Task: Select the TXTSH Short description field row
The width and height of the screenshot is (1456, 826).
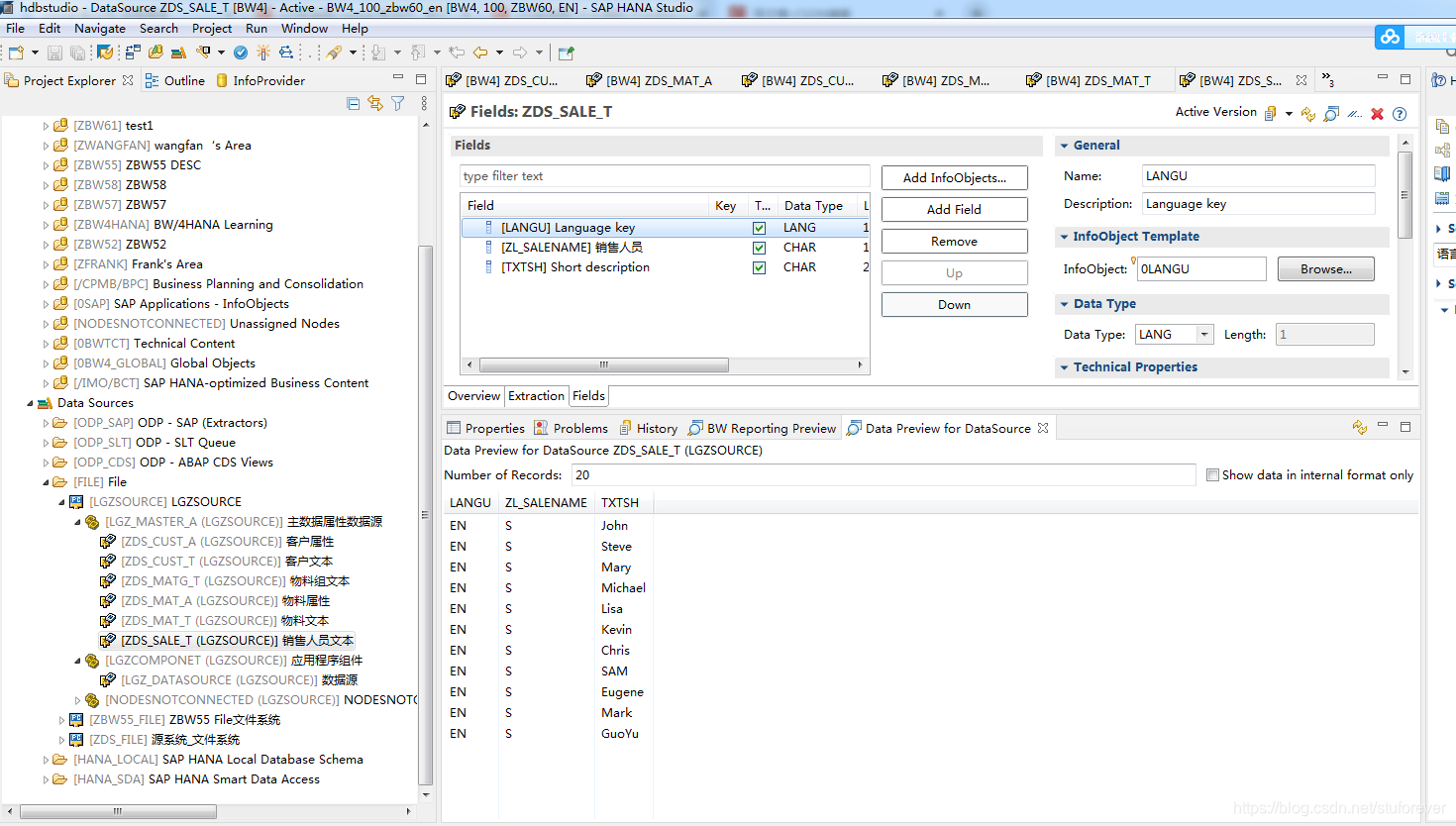Action: click(665, 267)
